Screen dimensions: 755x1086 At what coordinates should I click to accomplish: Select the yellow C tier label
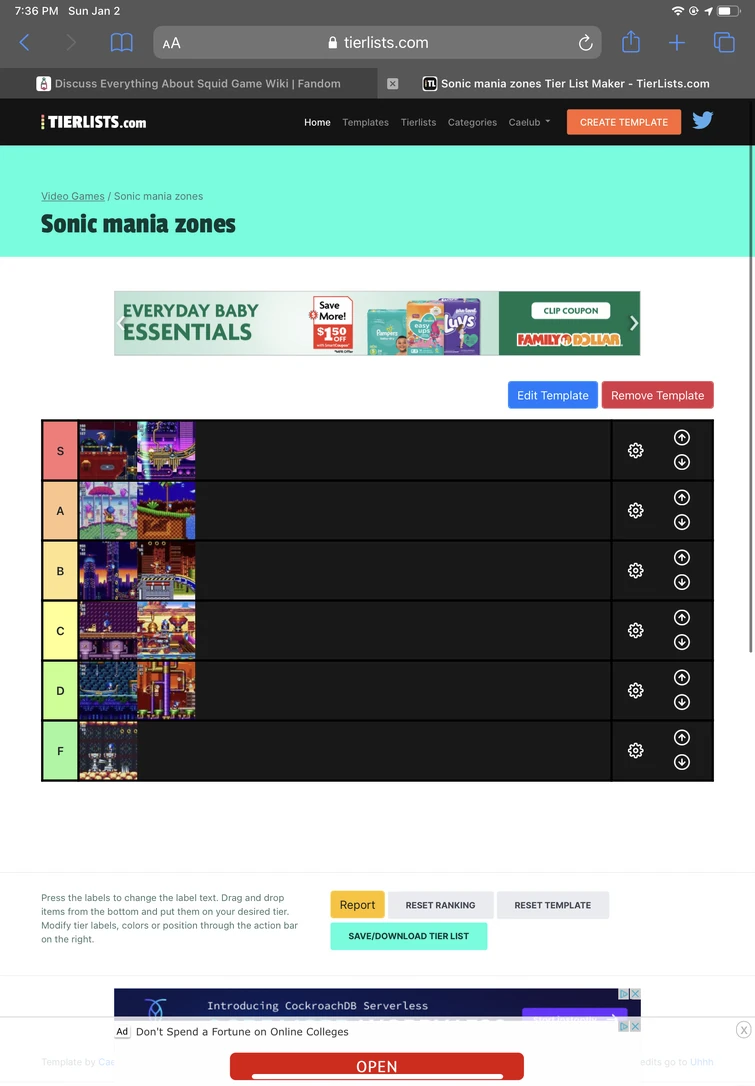point(59,630)
